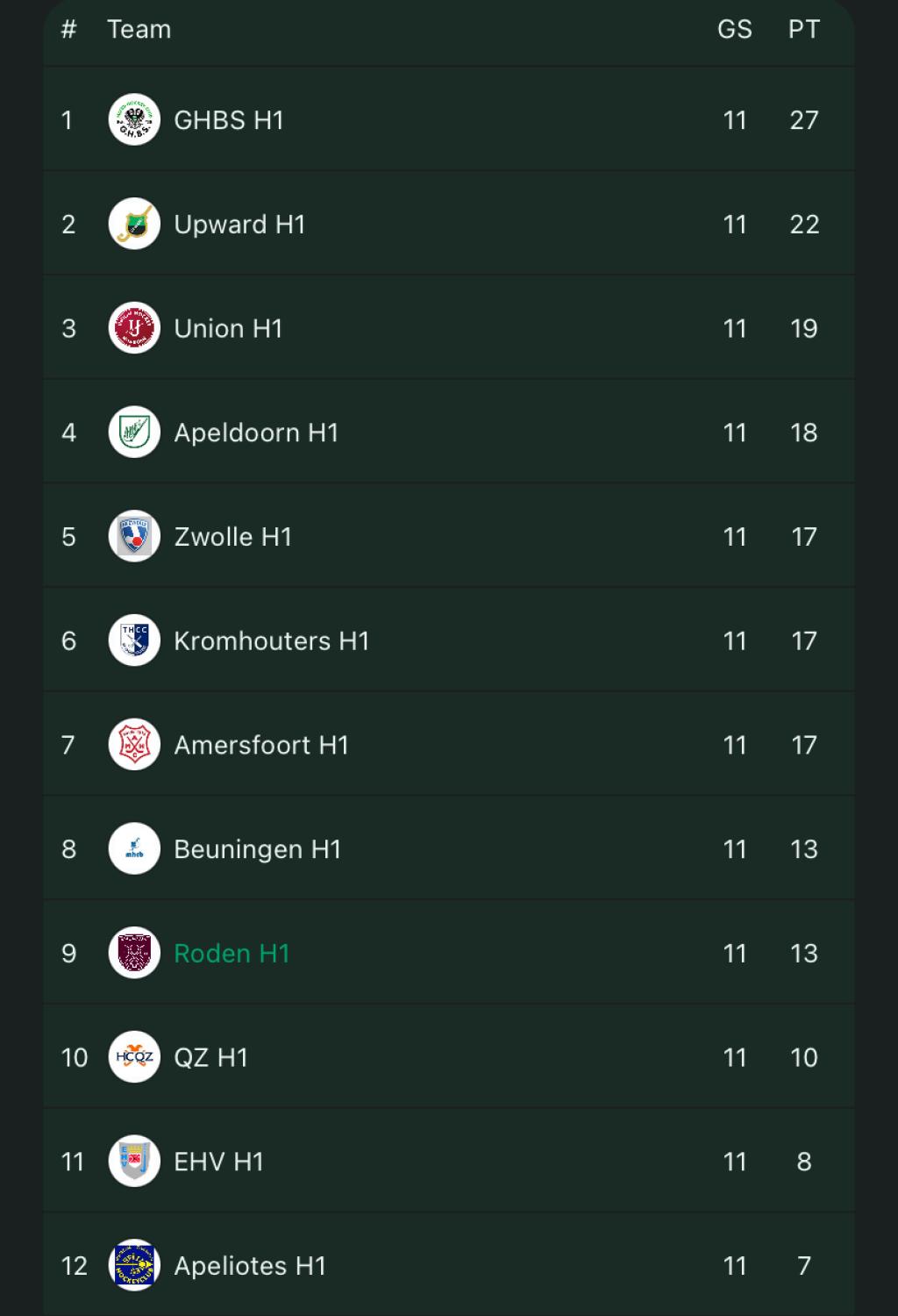Open the highlighted Roden H1 team link
Image resolution: width=898 pixels, height=1316 pixels.
(232, 954)
